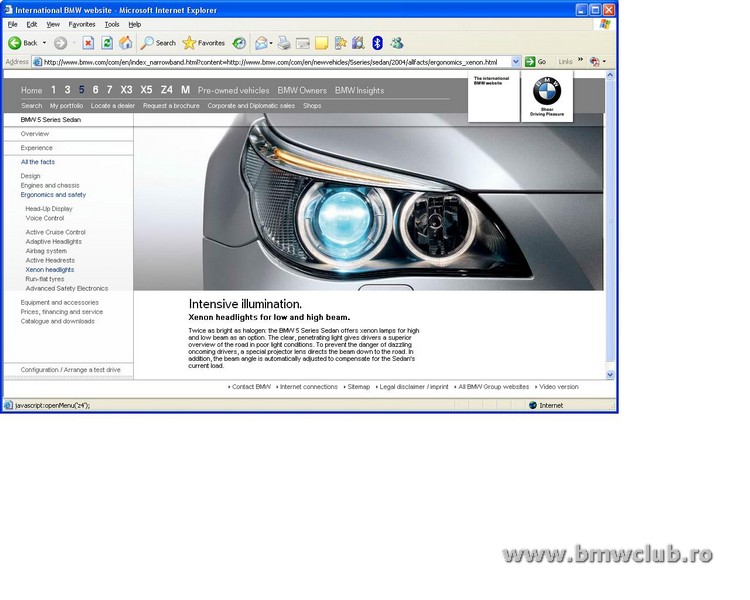750x600 pixels.
Task: Click Contact BMW footer link
Action: coord(251,387)
